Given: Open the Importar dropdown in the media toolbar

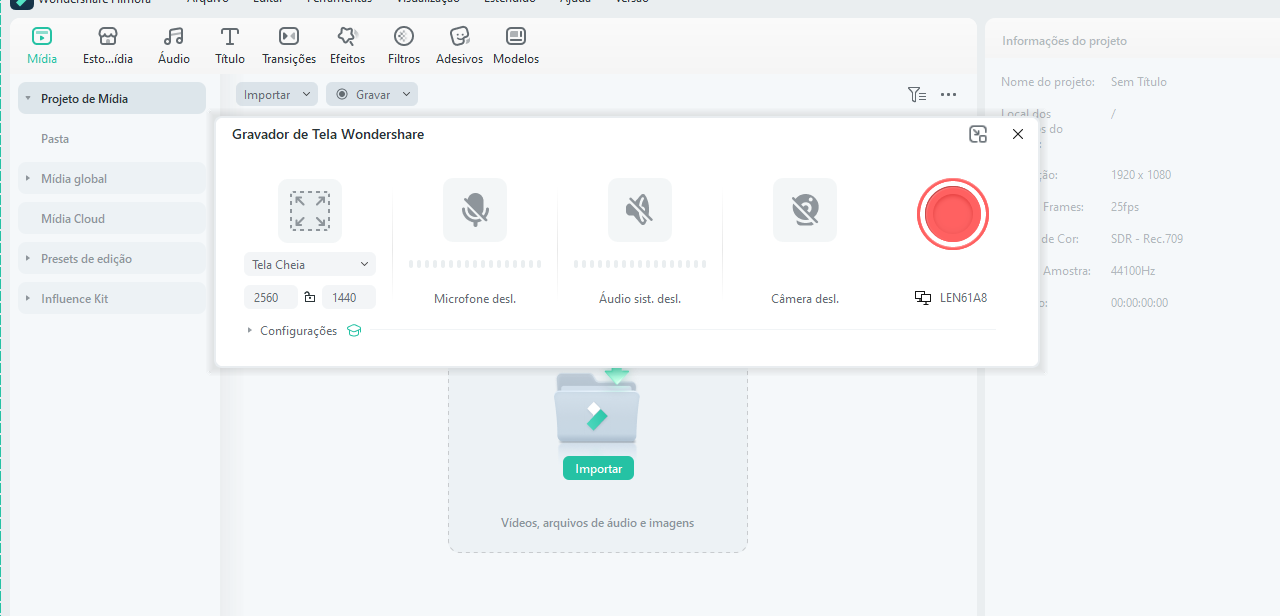Looking at the screenshot, I should (277, 94).
